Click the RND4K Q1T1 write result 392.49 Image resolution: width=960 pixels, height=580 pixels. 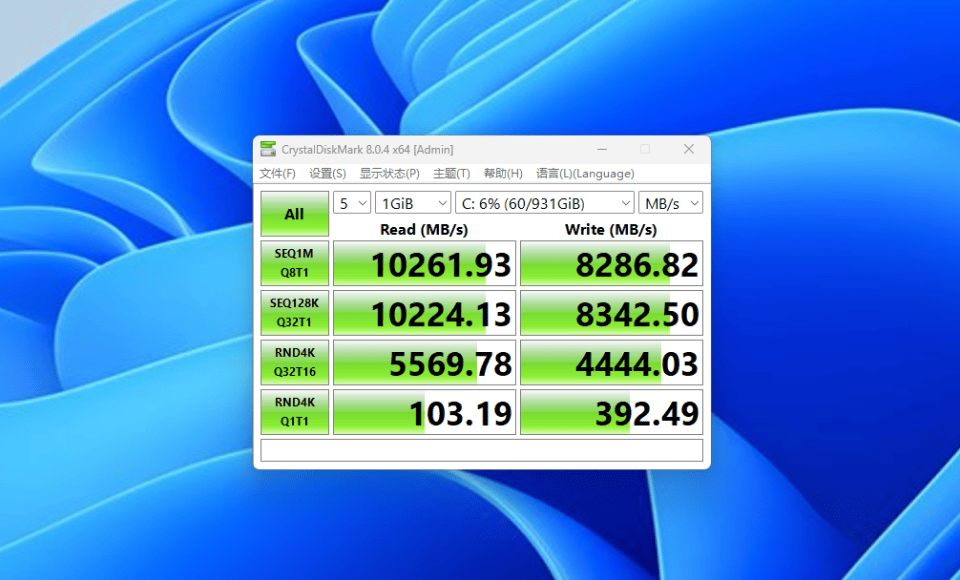(x=612, y=412)
